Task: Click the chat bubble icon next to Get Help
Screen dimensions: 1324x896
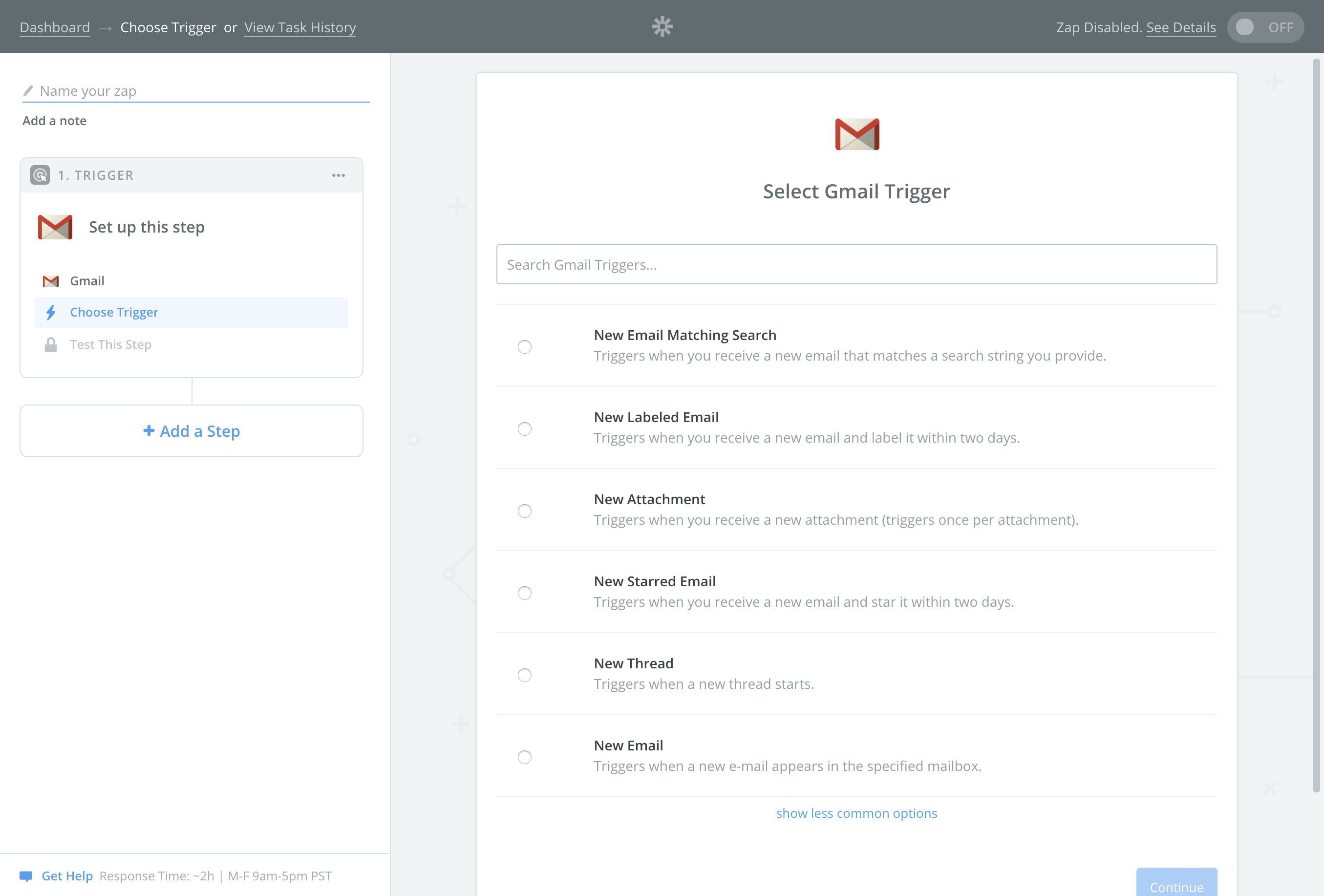Action: pyautogui.click(x=26, y=875)
